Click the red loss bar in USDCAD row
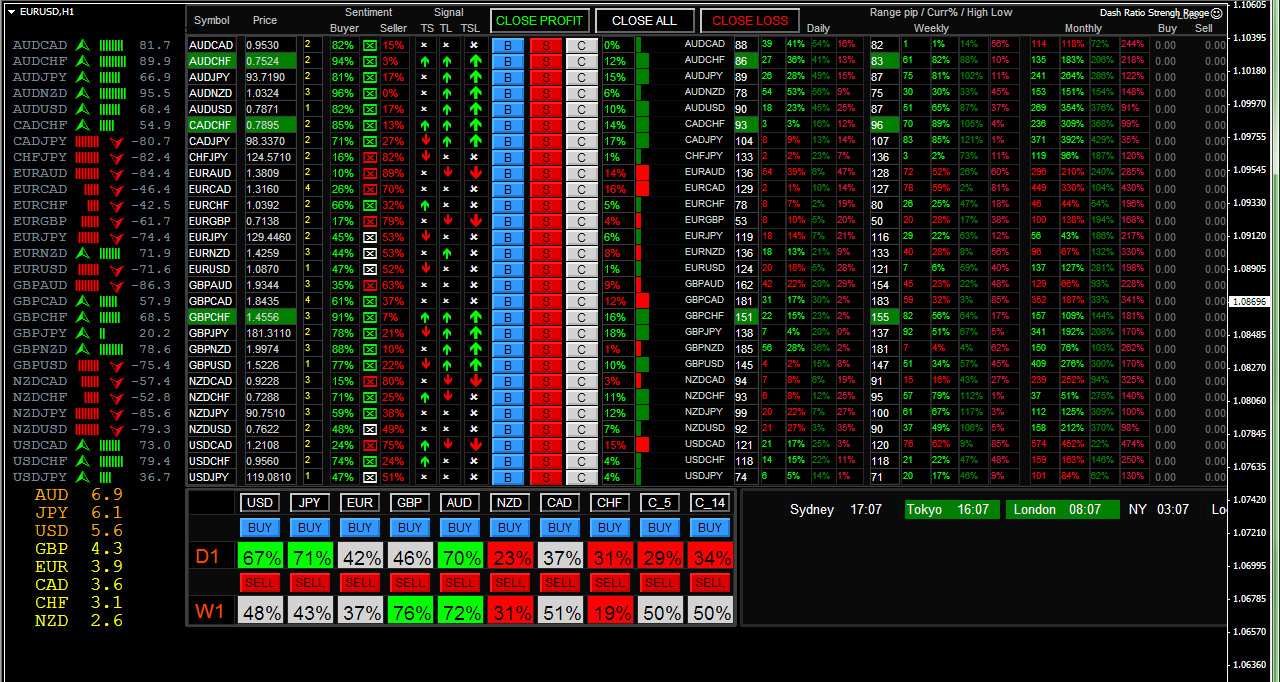The height and width of the screenshot is (682, 1280). [643, 446]
